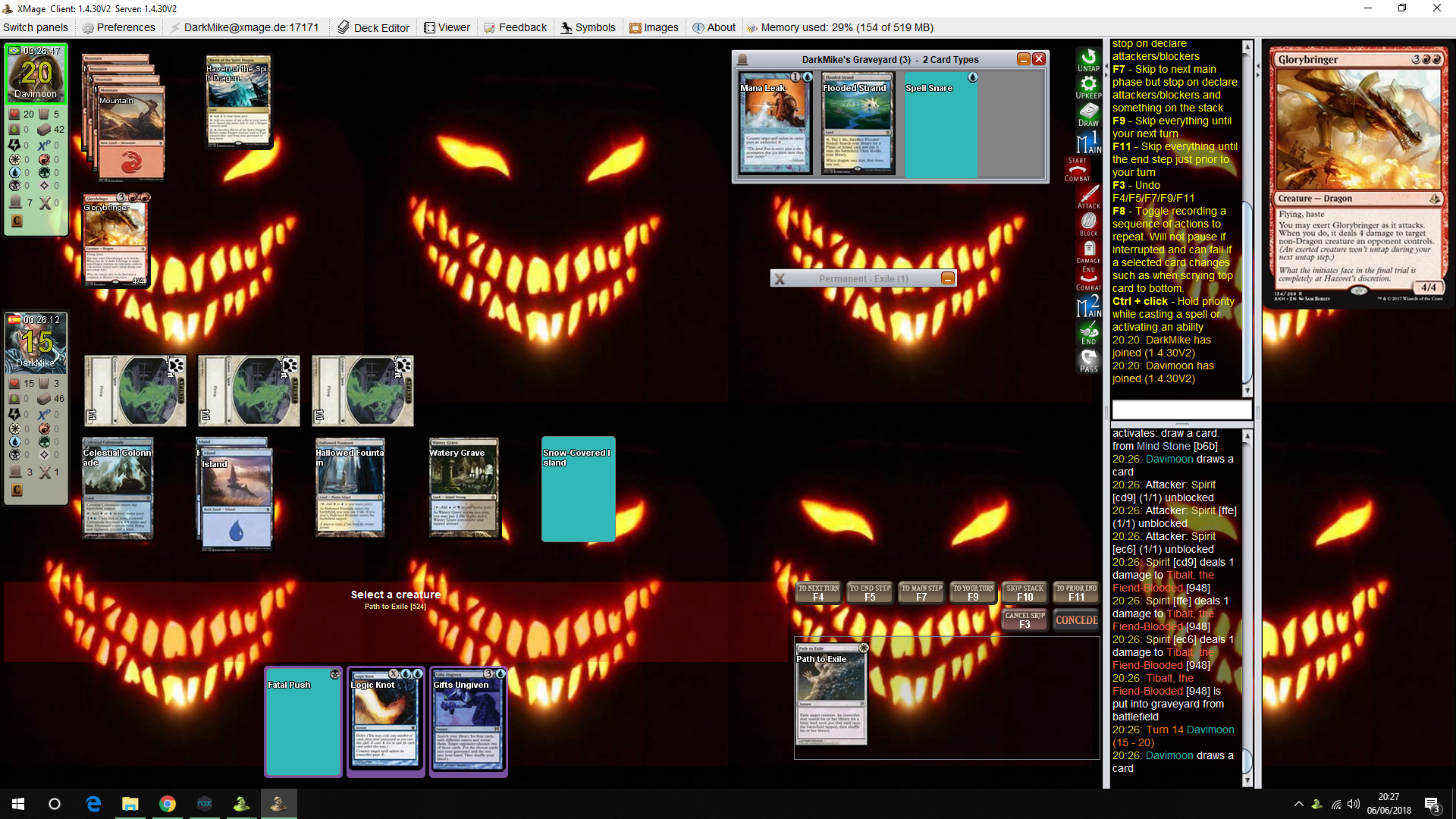Click Cancel Skip F3 button

(x=1025, y=620)
